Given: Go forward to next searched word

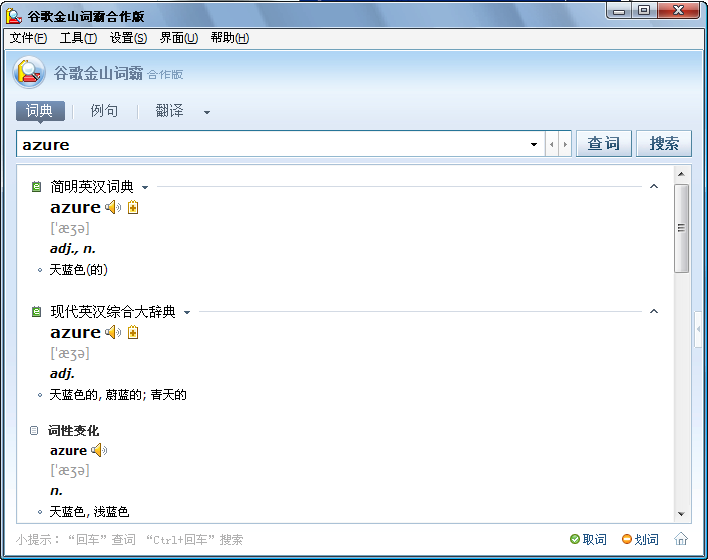Looking at the screenshot, I should pos(565,145).
